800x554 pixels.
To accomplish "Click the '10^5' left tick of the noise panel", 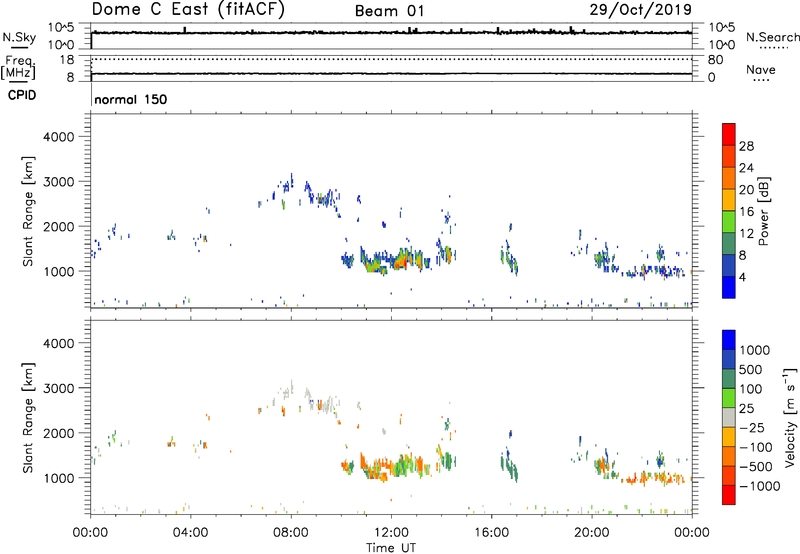I will pyautogui.click(x=61, y=28).
